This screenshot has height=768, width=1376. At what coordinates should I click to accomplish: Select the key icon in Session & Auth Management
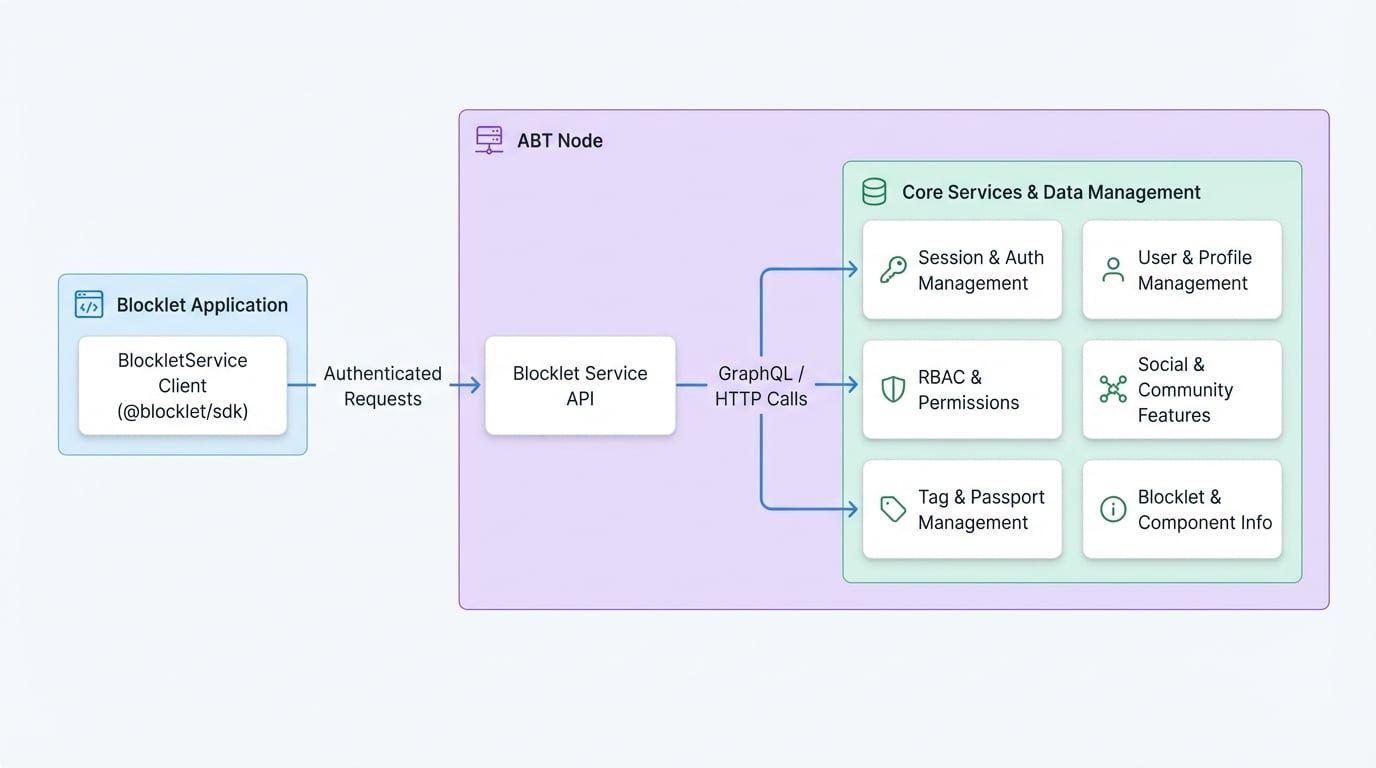click(x=893, y=270)
